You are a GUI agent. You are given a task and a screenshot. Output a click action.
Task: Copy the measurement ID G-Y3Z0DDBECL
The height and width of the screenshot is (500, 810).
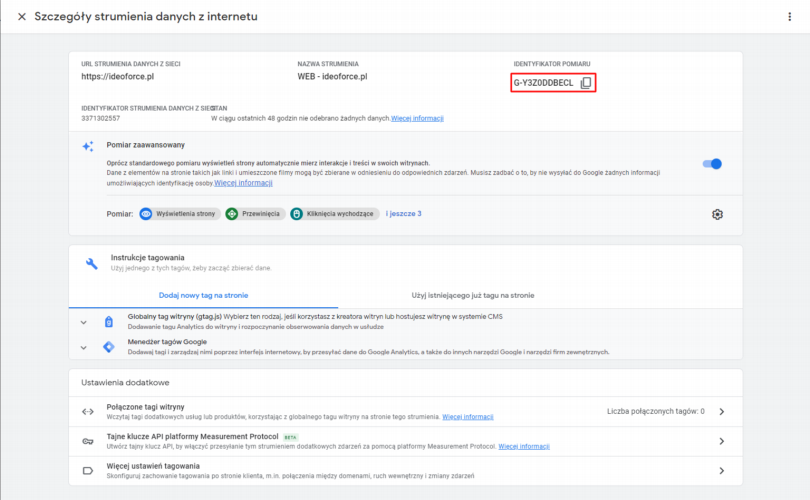(587, 83)
